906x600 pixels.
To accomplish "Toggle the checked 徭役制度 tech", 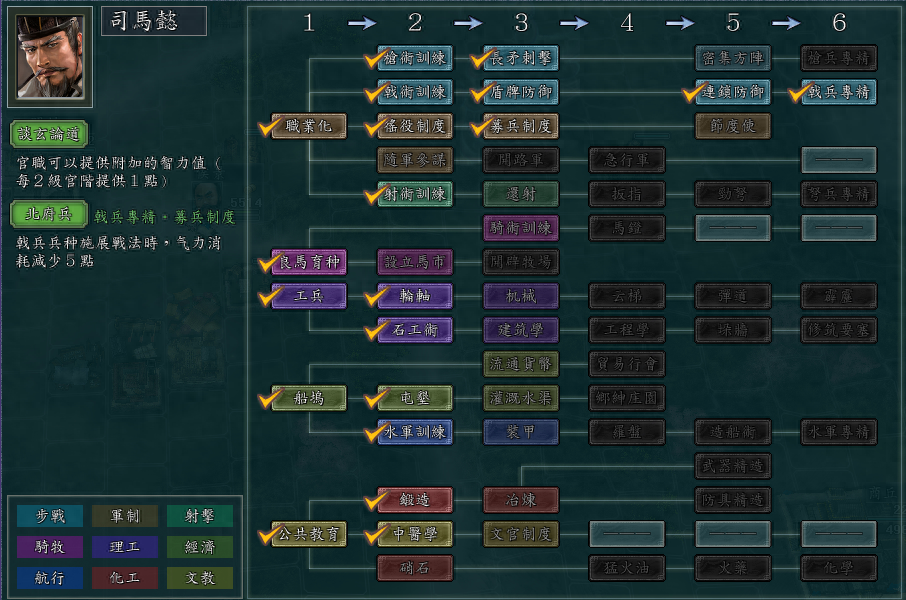I will click(x=415, y=126).
